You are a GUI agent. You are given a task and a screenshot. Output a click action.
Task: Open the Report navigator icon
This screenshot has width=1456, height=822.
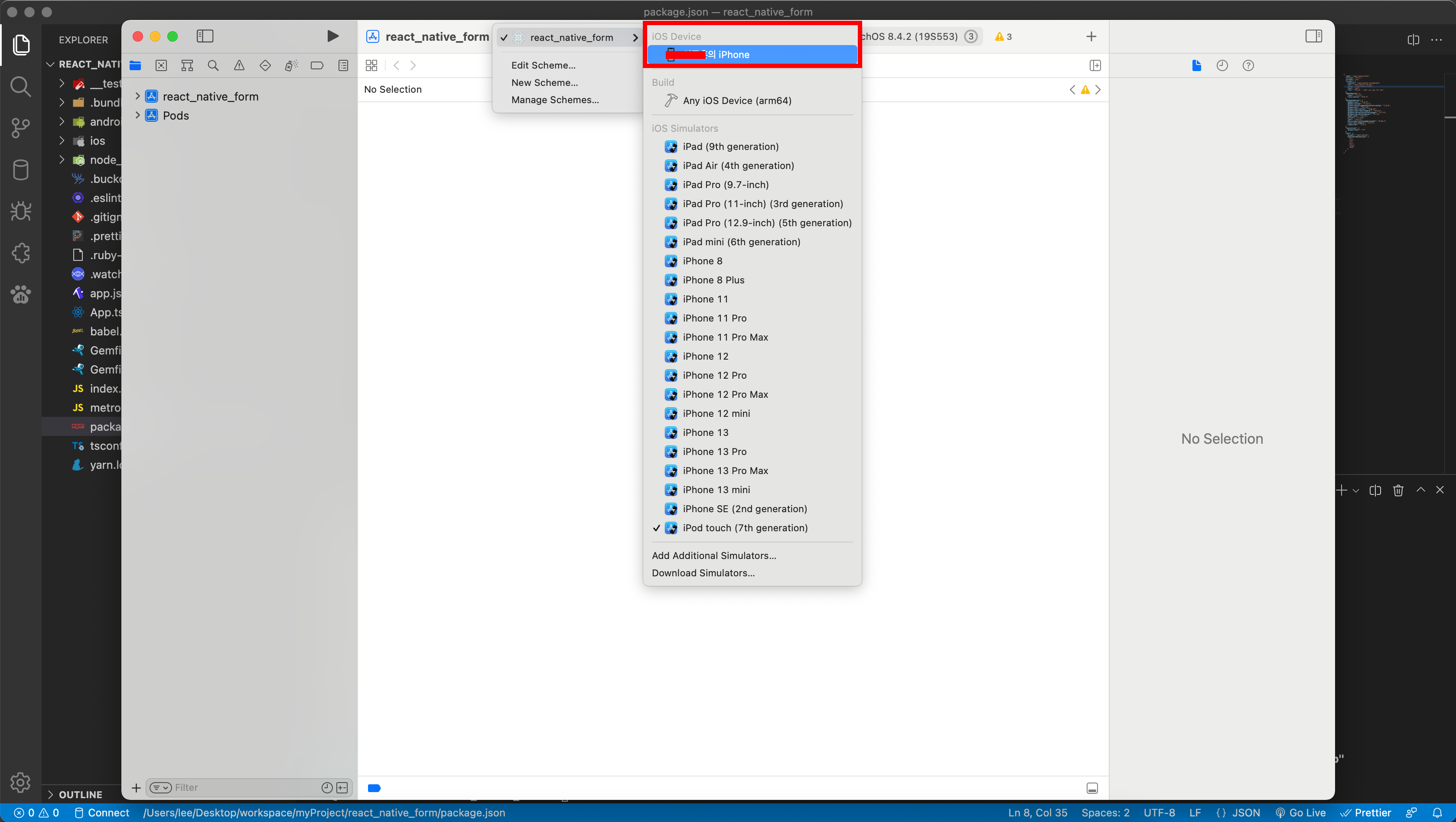click(x=343, y=65)
